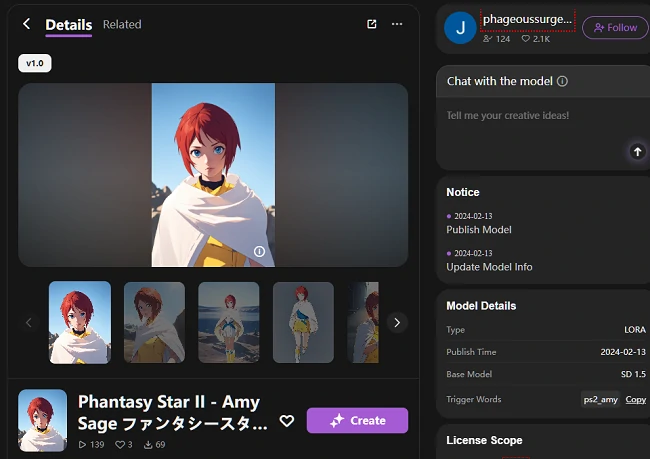The height and width of the screenshot is (459, 650).
Task: Click the main preview image of Amy
Action: coord(213,175)
